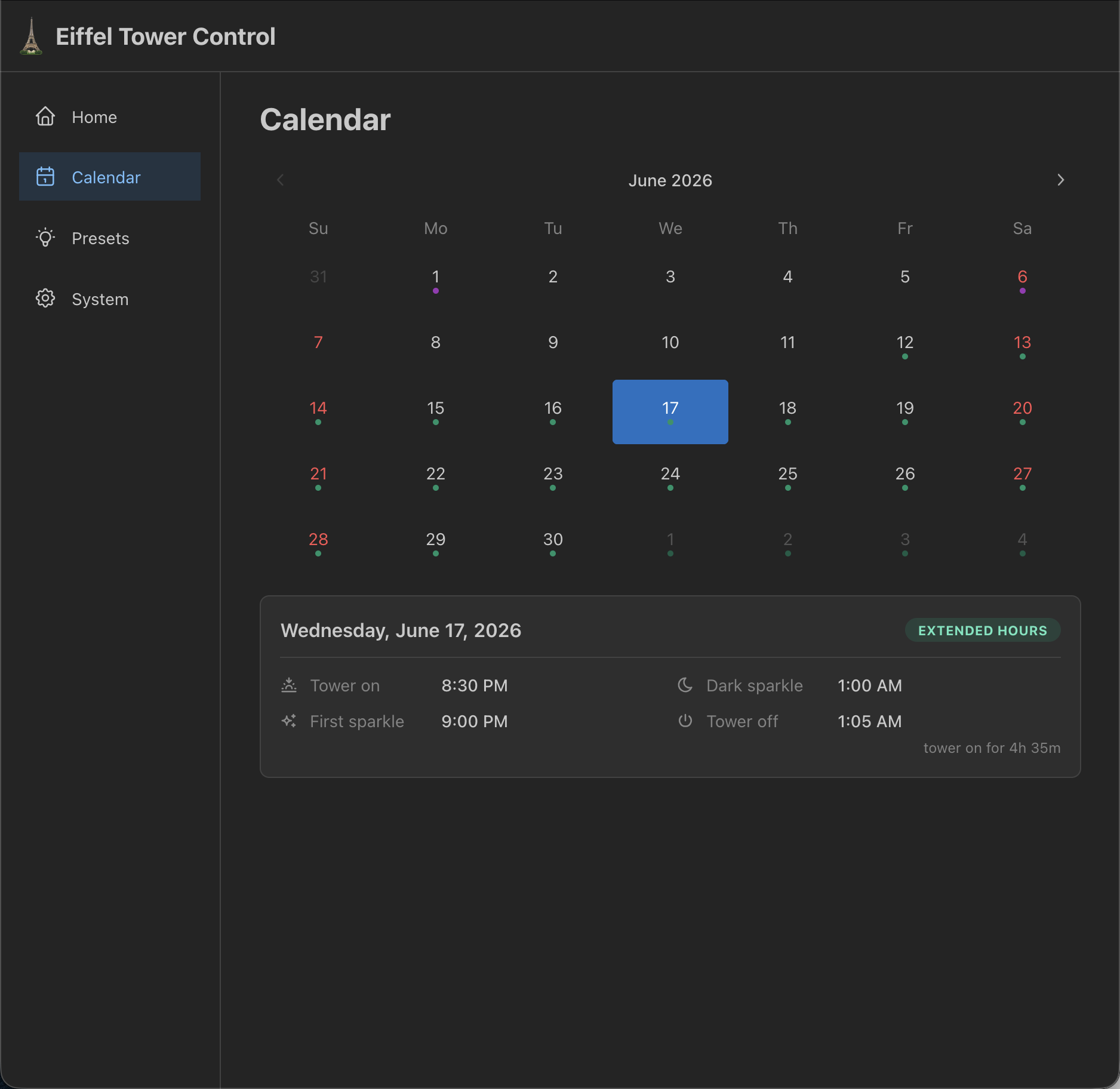Go to the previous month
This screenshot has width=1120, height=1089.
[281, 180]
